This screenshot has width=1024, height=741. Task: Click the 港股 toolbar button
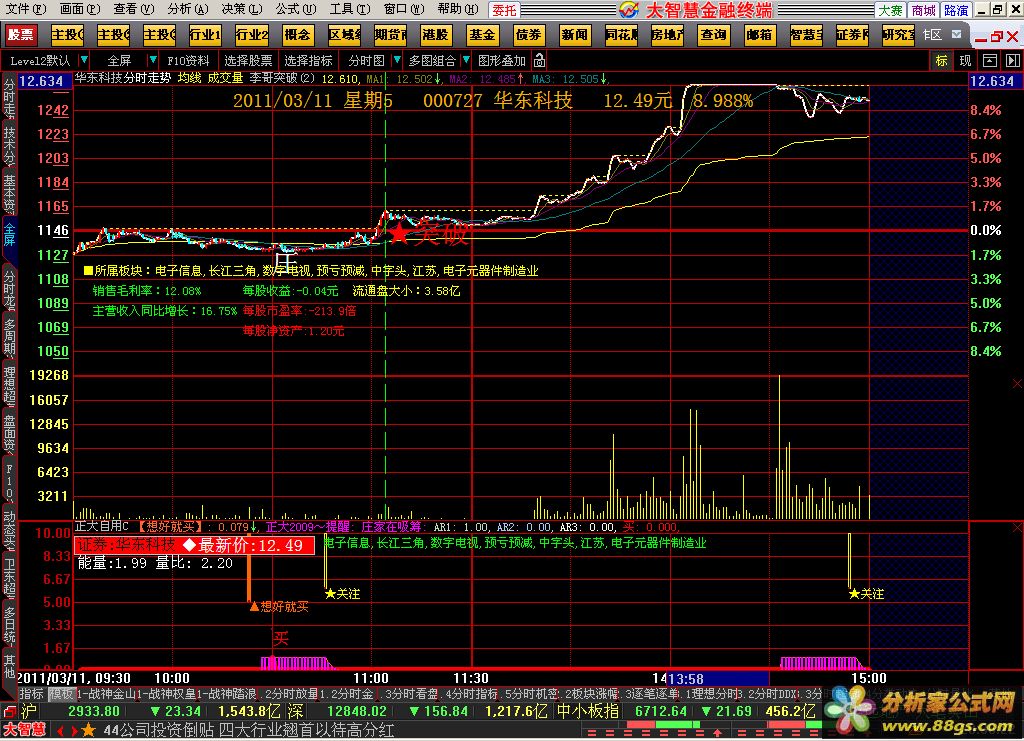(x=436, y=35)
